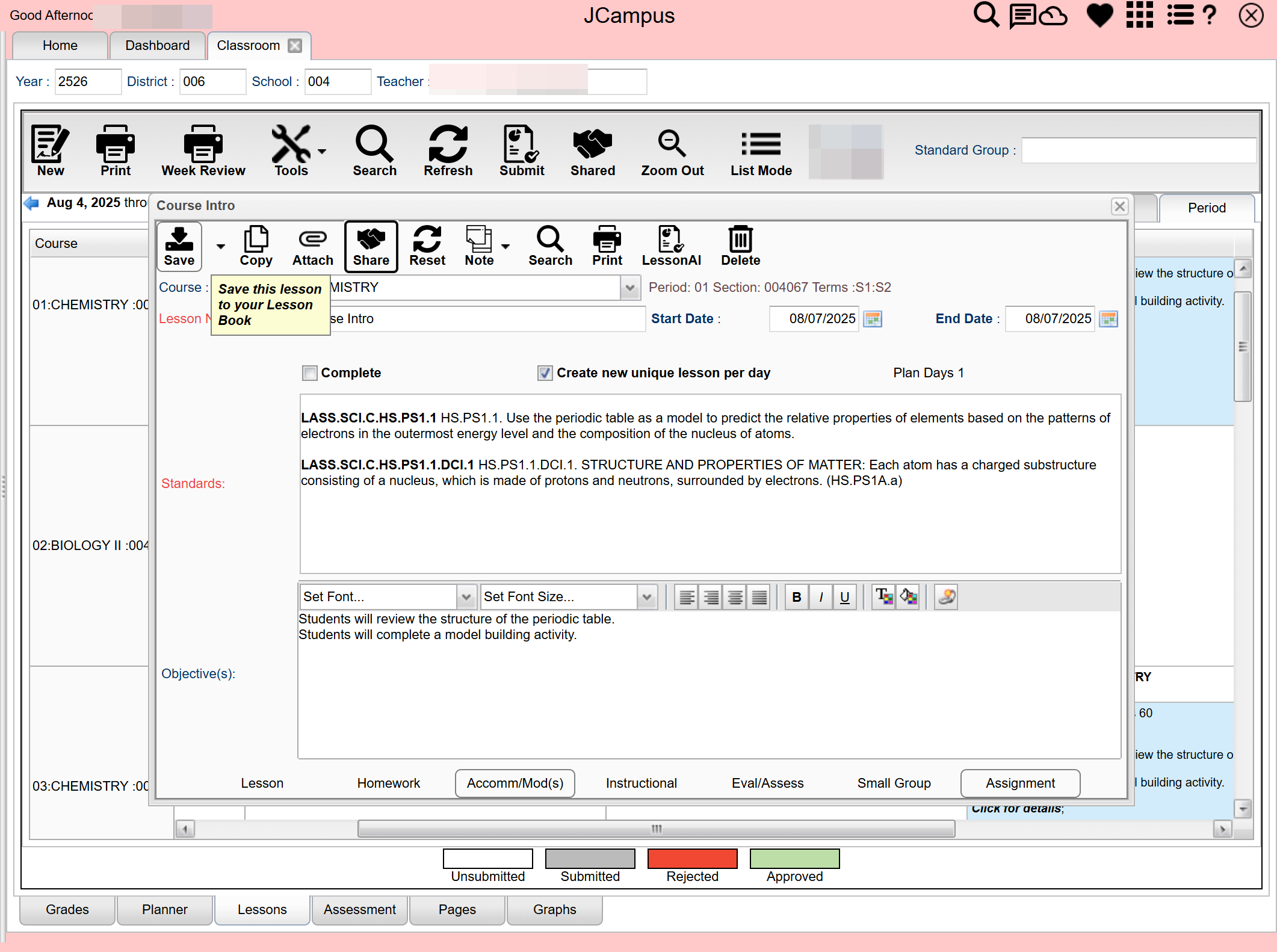Viewport: 1277px width, 952px height.
Task: Click the Note icon in the dialog
Action: pos(479,246)
